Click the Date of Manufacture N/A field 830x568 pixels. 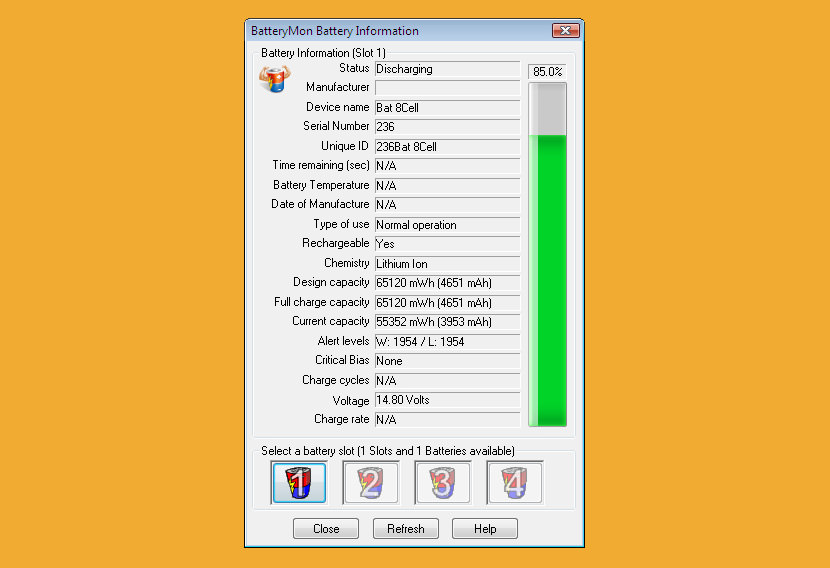tap(447, 204)
